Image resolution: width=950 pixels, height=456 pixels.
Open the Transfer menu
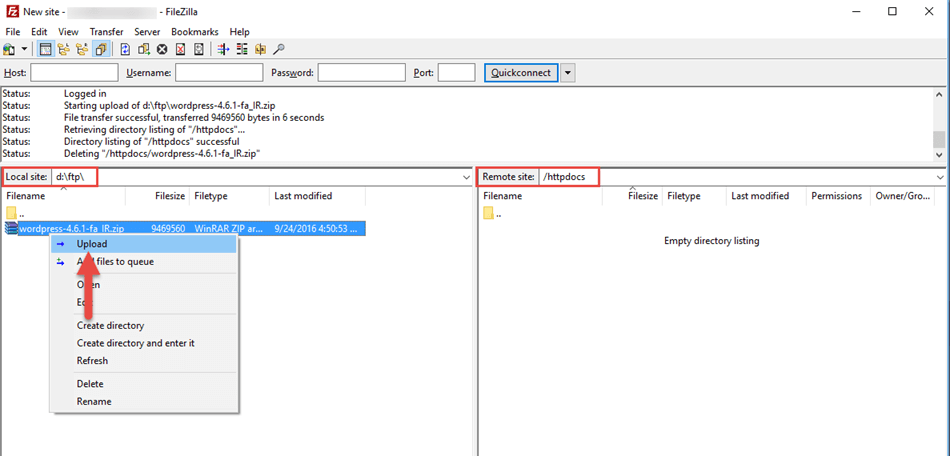106,32
